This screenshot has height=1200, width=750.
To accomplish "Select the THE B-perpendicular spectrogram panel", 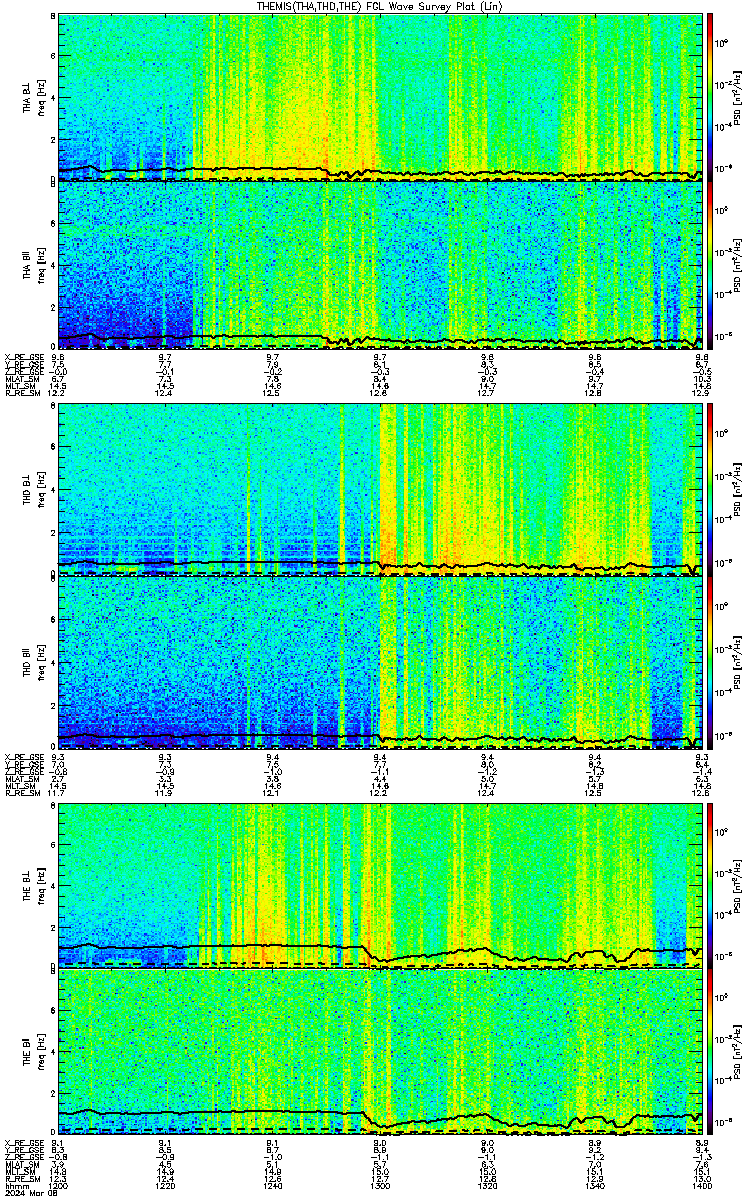I will tap(380, 885).
